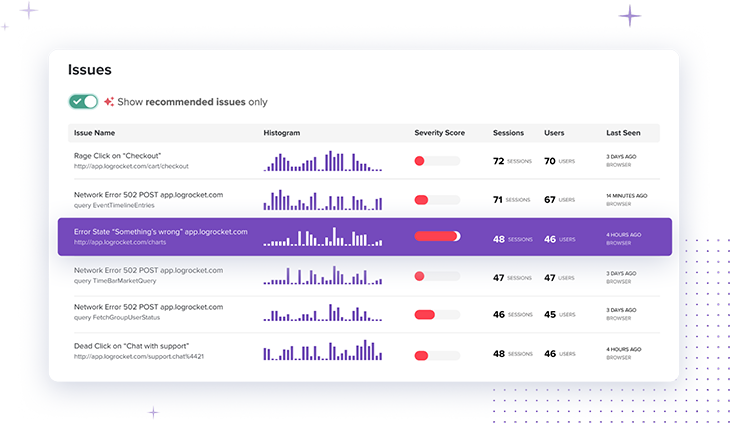Click the support.chat%4421 URL text
This screenshot has width=730, height=423.
(x=139, y=356)
